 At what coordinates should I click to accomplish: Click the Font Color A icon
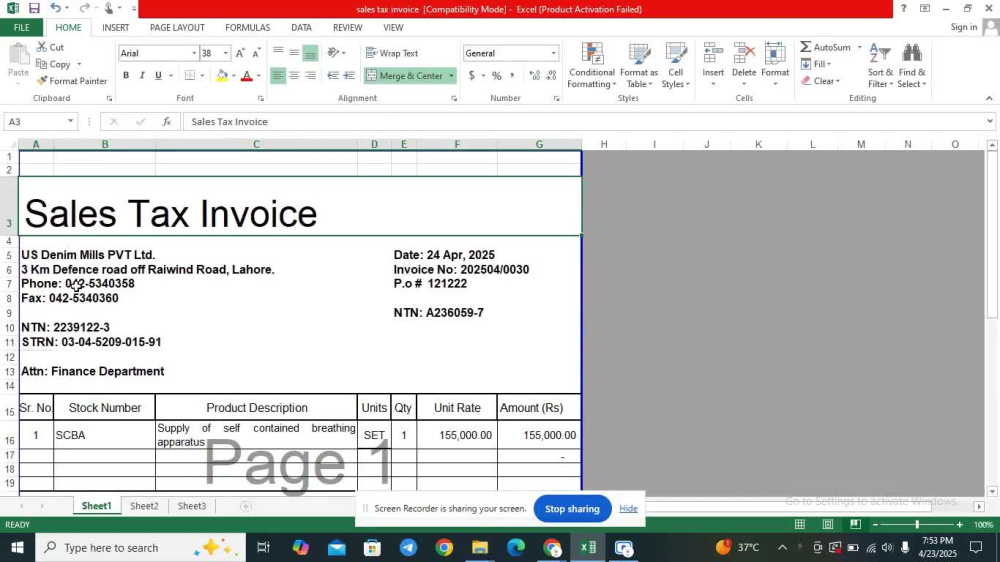[247, 75]
